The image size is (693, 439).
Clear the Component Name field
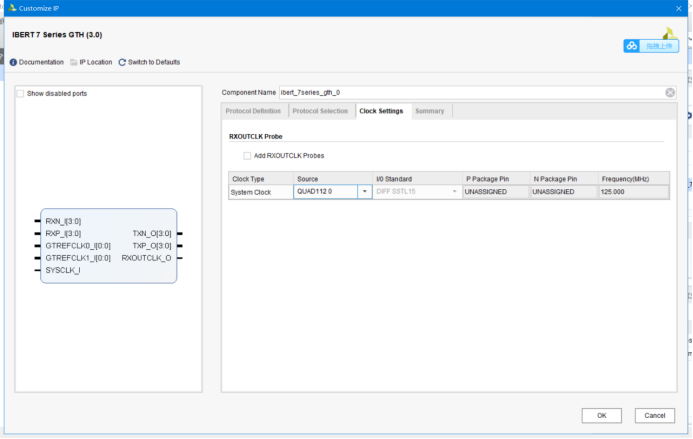tap(670, 92)
